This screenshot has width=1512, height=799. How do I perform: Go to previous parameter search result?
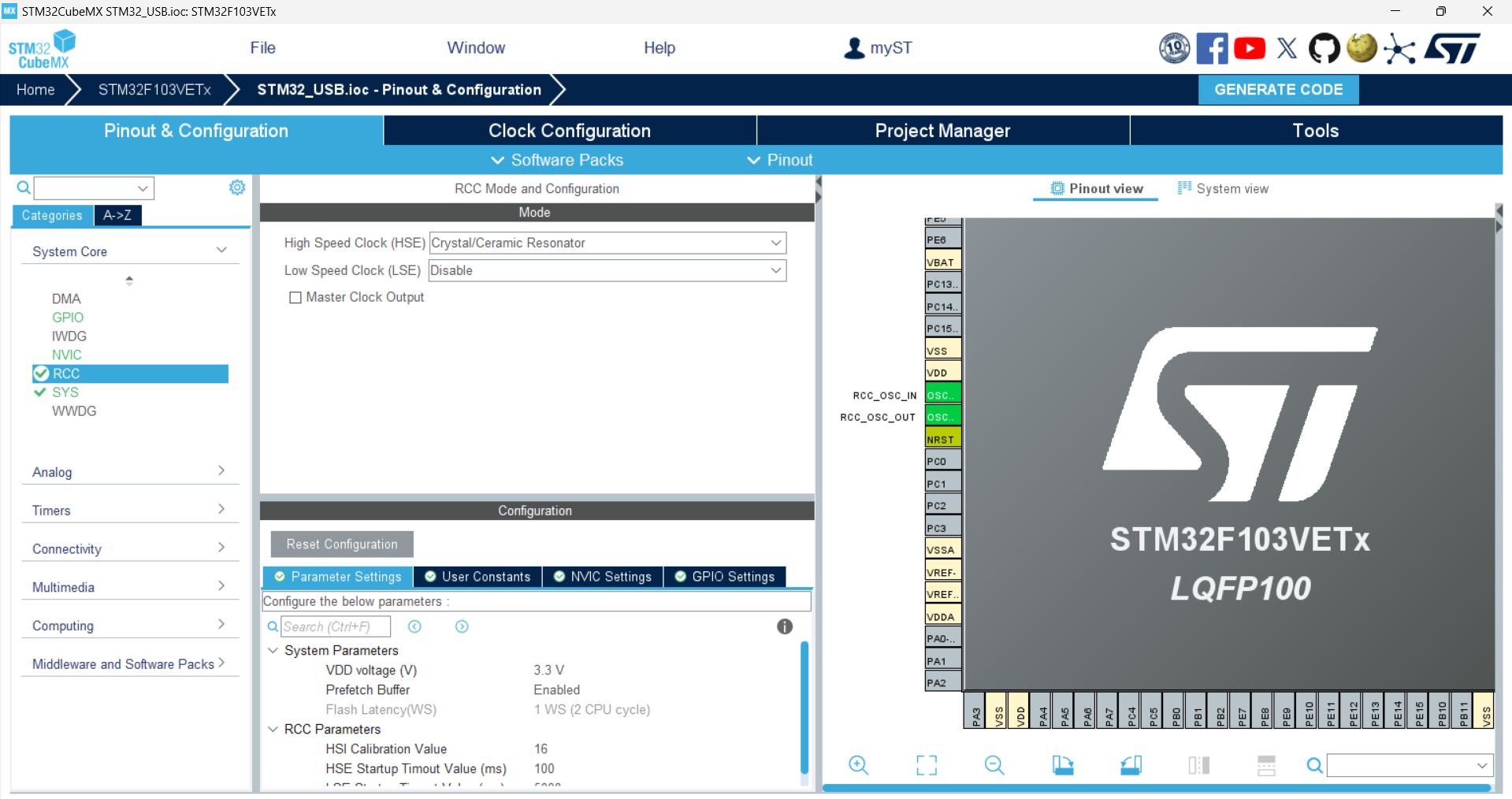[x=414, y=626]
